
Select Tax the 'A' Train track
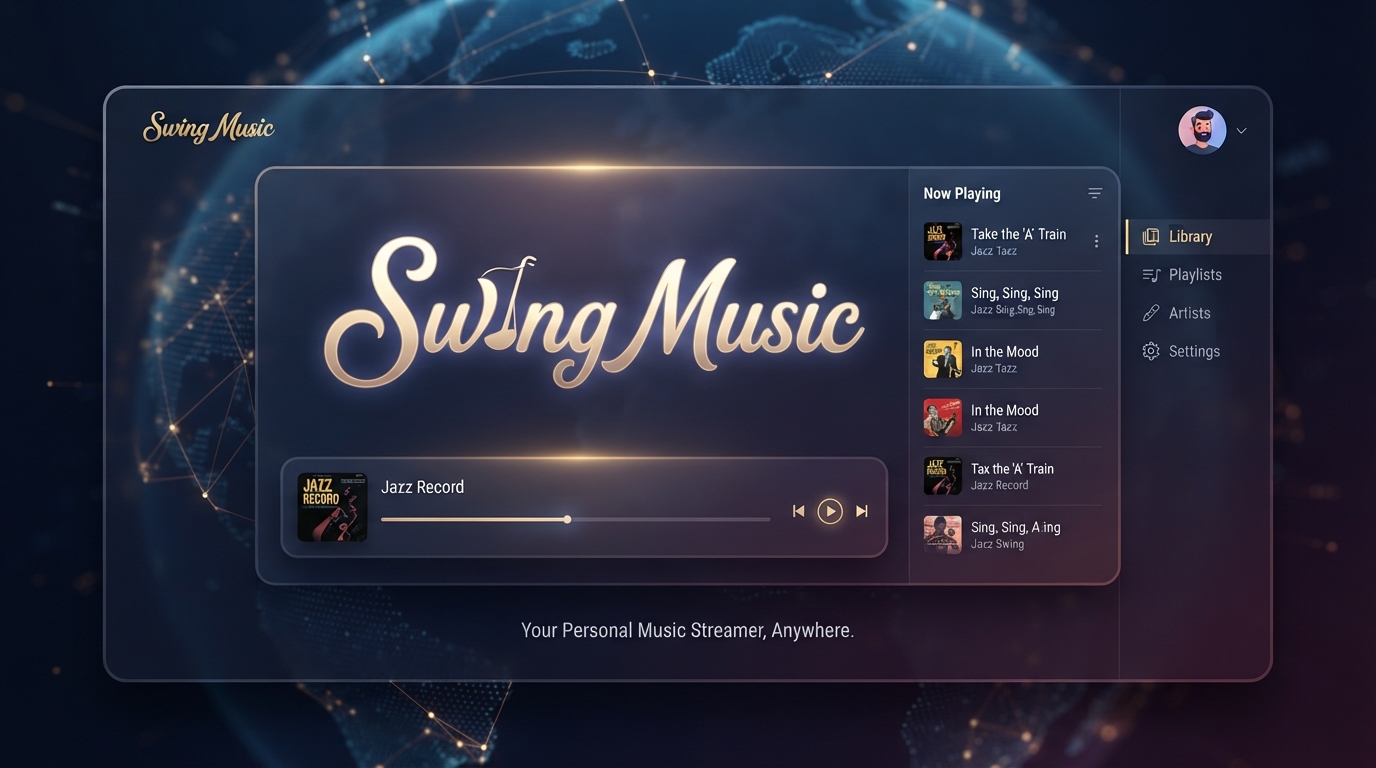click(1012, 476)
